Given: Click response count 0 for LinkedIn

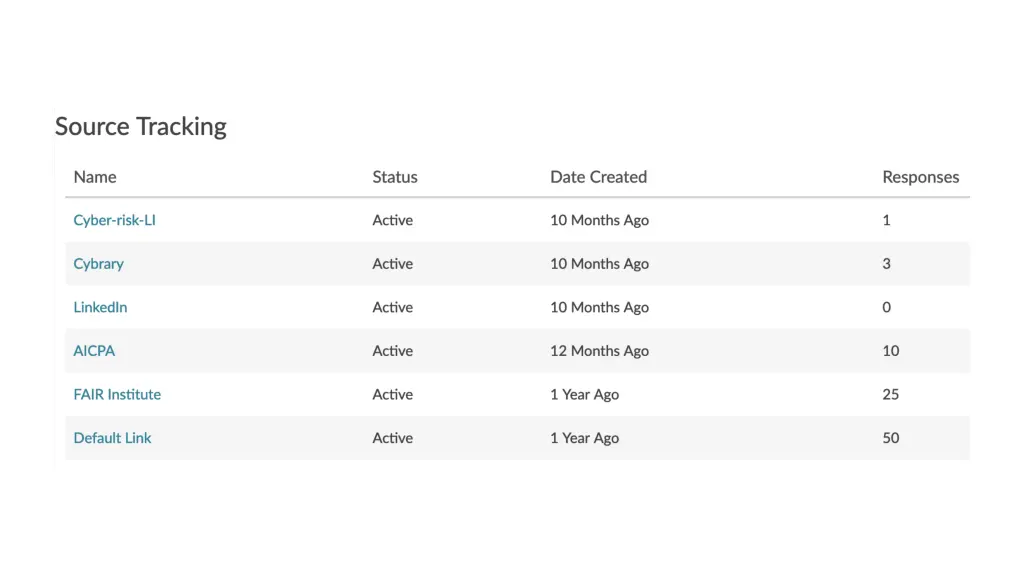Looking at the screenshot, I should 886,307.
